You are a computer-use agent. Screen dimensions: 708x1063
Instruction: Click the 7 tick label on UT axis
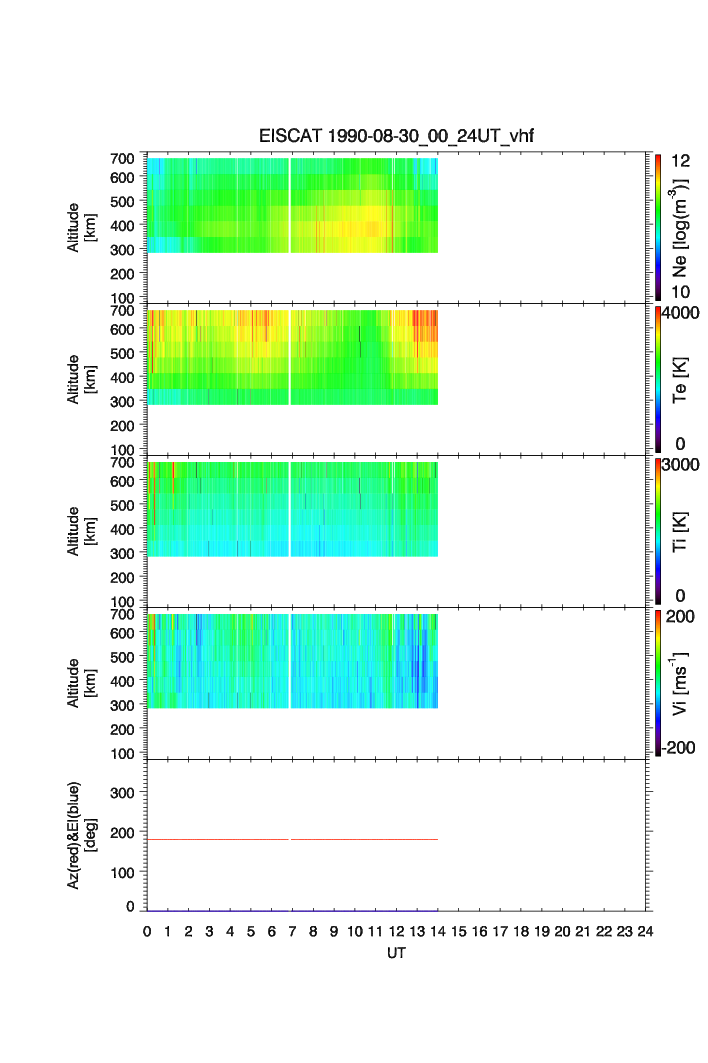point(292,931)
